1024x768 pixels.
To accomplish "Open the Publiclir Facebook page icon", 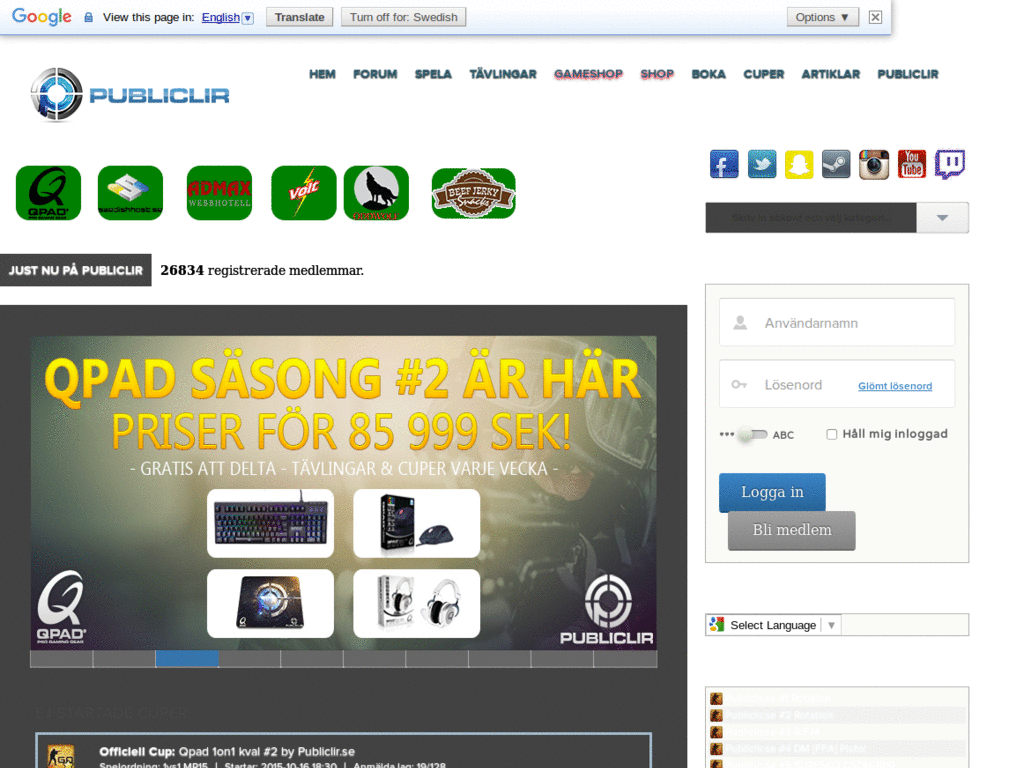I will pyautogui.click(x=724, y=164).
